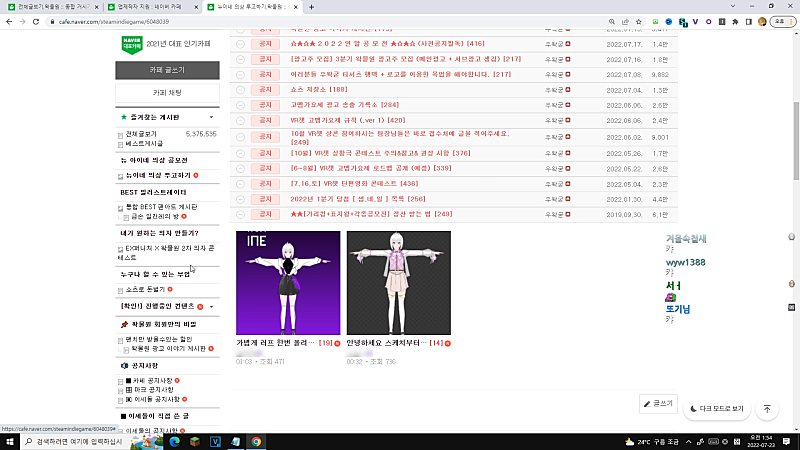The width and height of the screenshot is (800, 450).
Task: Collapse notice row dated 2022.01.30
Action: pos(240,199)
